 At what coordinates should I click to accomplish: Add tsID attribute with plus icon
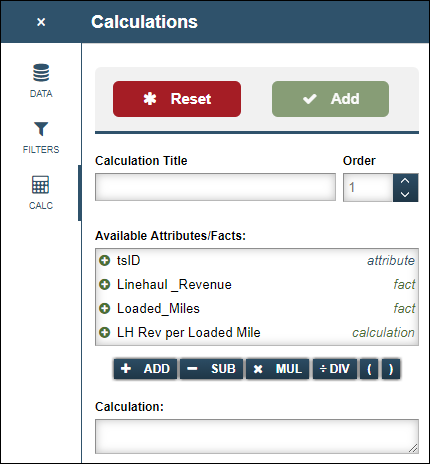(x=105, y=261)
